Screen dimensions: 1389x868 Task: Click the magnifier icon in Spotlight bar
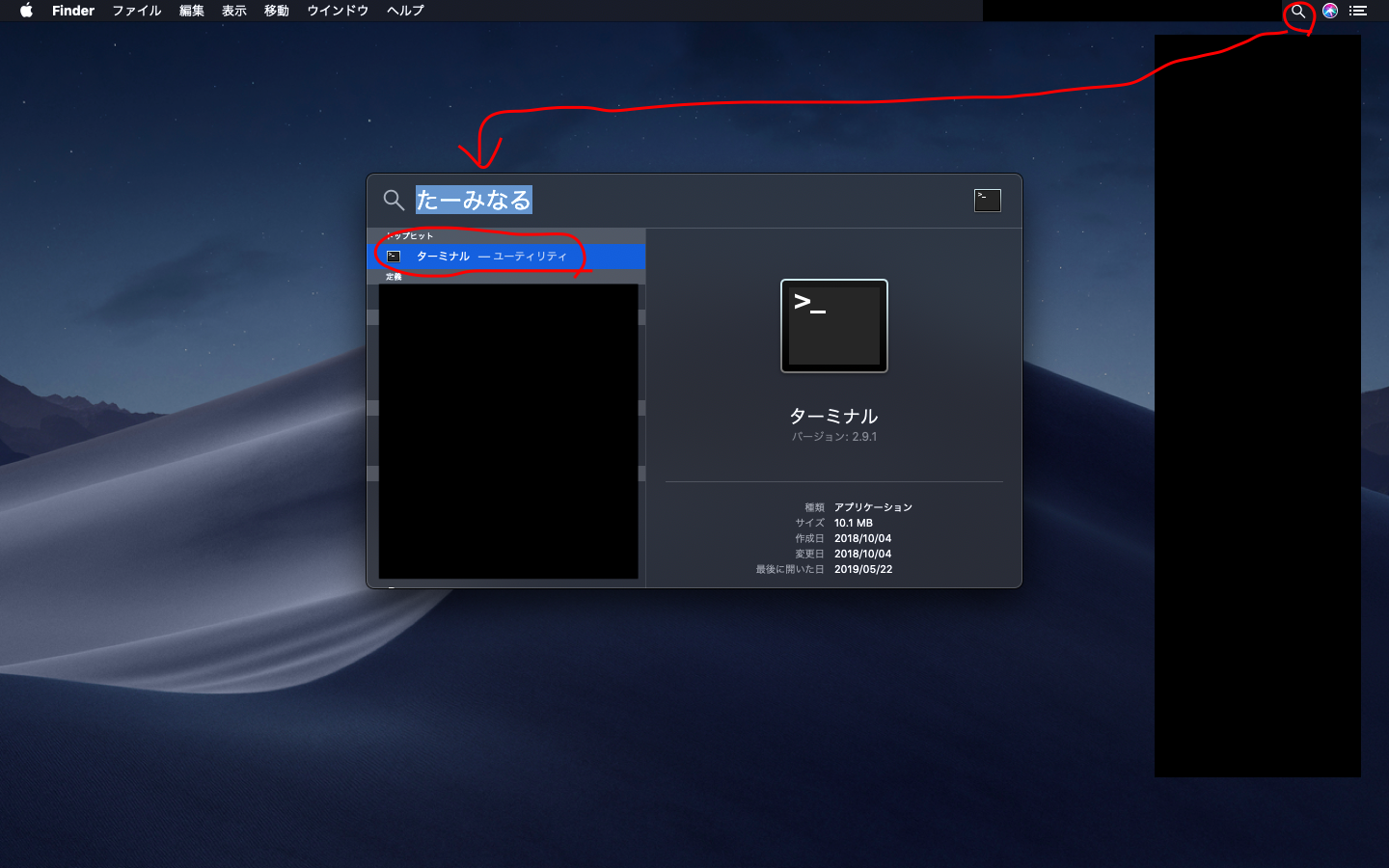coord(394,200)
